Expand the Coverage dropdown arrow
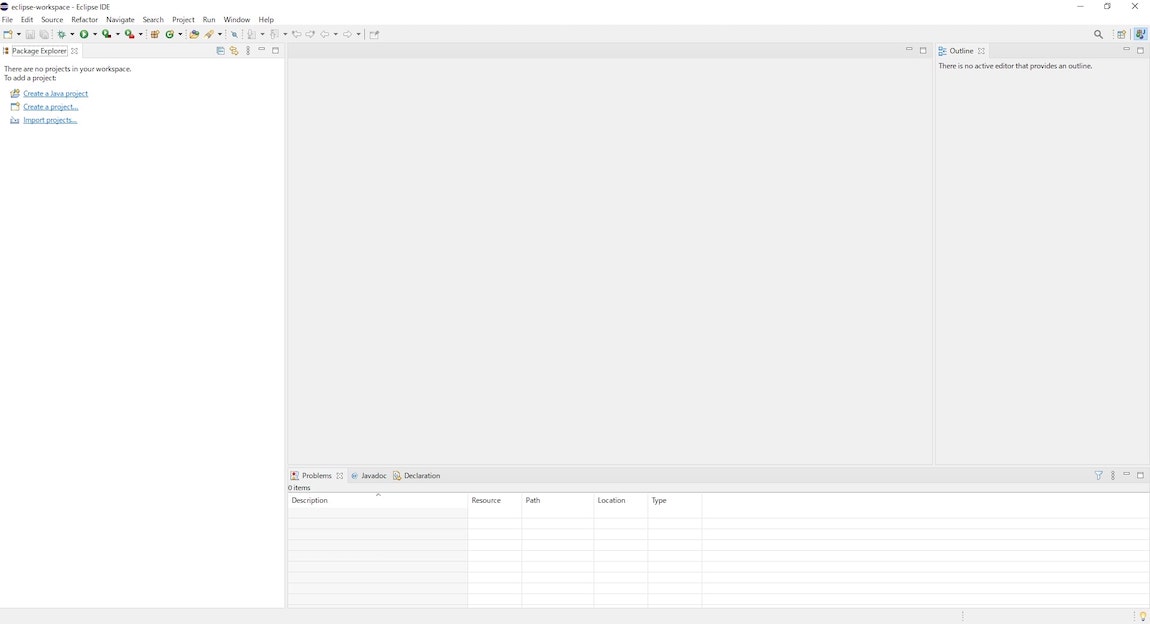The image size is (1150, 624). (117, 34)
